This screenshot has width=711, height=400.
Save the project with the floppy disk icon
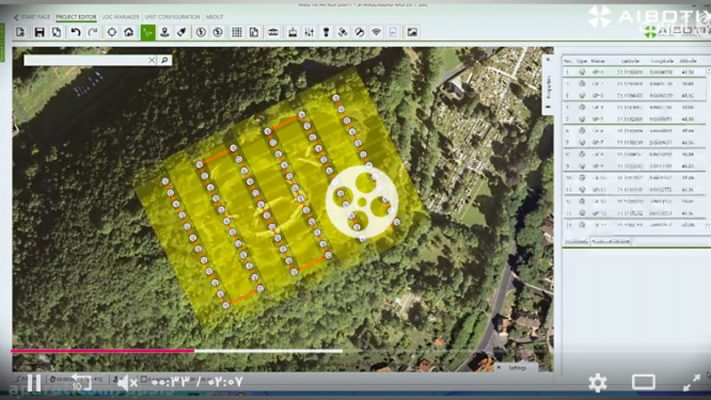coord(39,32)
